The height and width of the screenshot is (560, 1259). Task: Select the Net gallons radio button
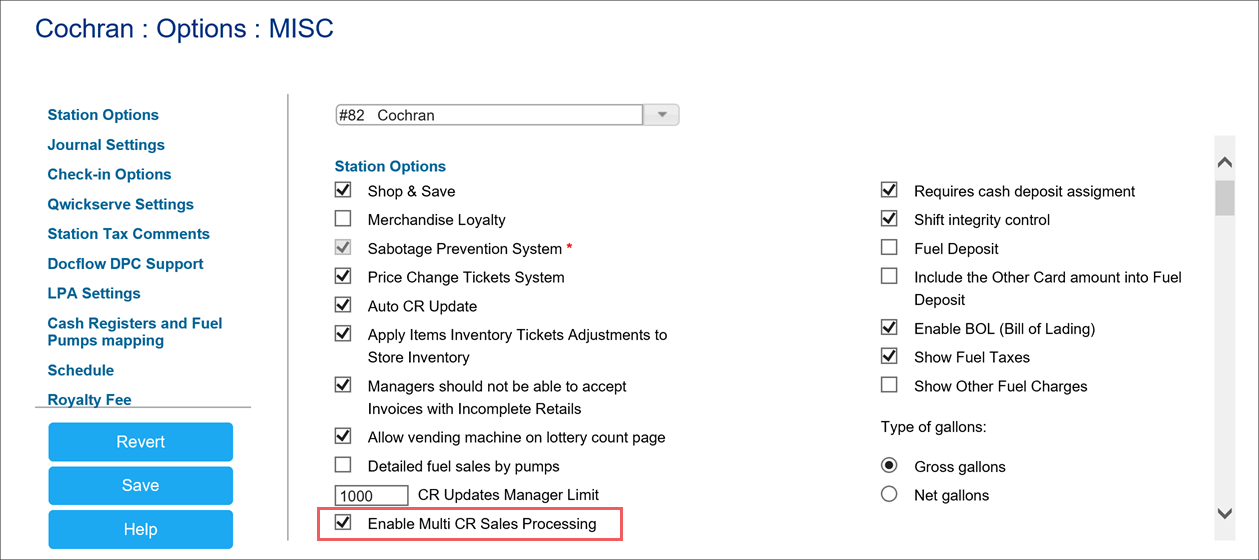889,494
